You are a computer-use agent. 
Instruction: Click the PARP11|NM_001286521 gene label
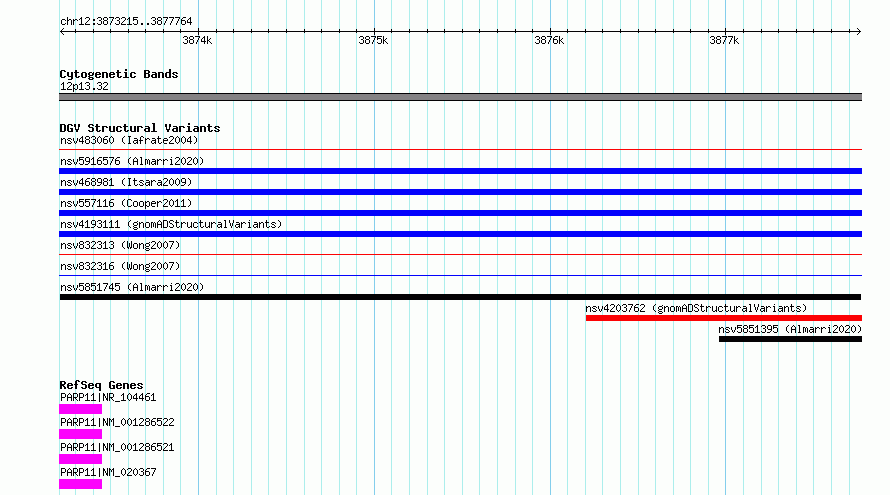coord(117,447)
